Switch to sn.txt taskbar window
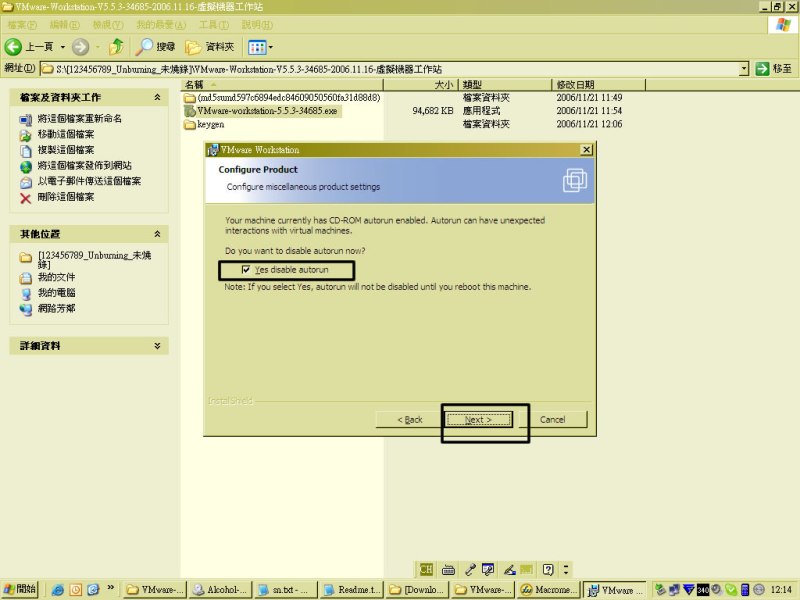Screen dimensions: 800x600 click(285, 589)
